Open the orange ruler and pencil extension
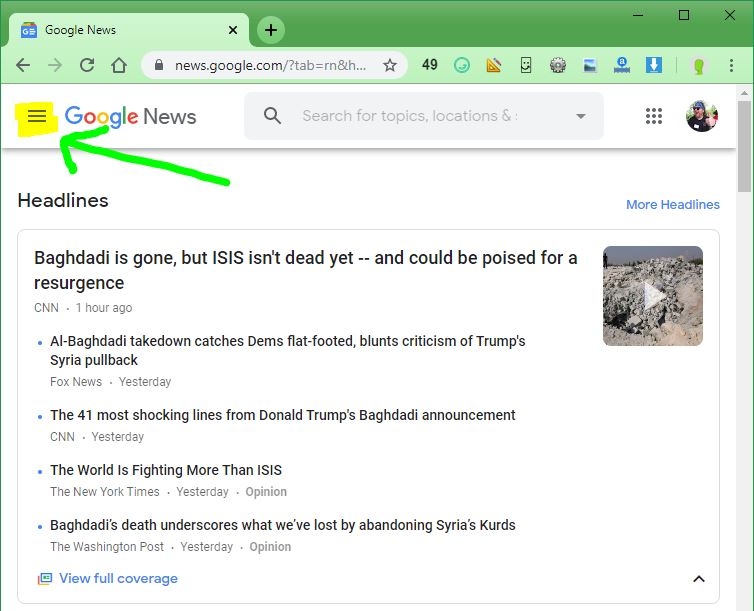Viewport: 754px width, 611px height. pyautogui.click(x=494, y=65)
